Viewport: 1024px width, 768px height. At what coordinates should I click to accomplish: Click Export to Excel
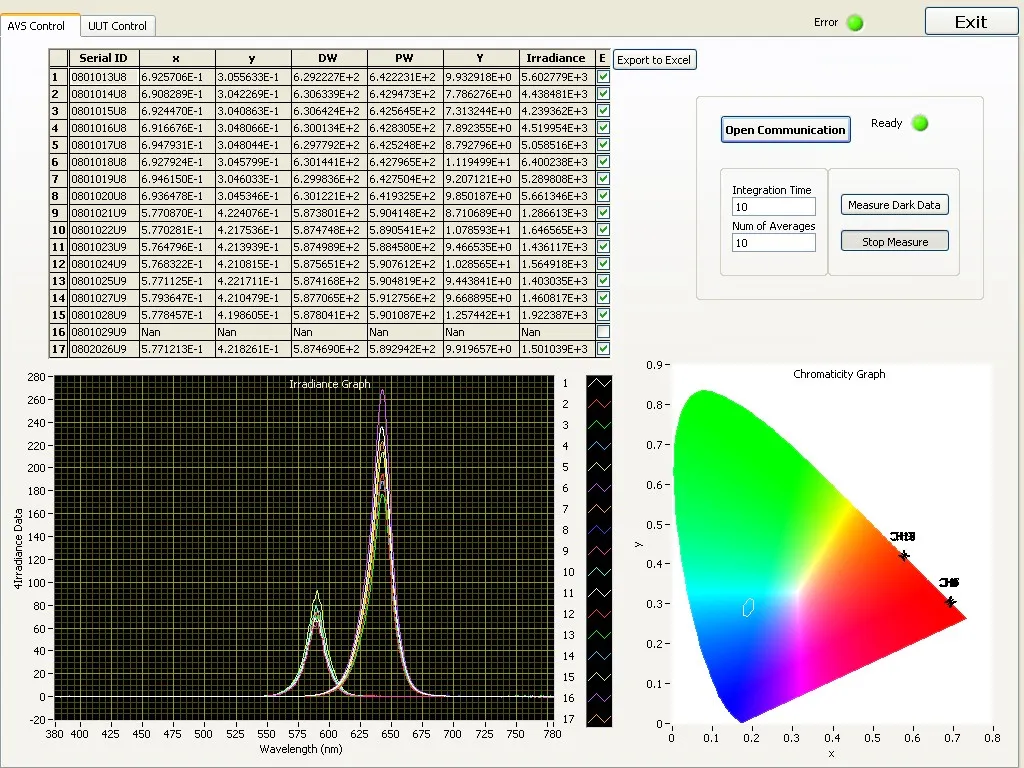point(654,60)
